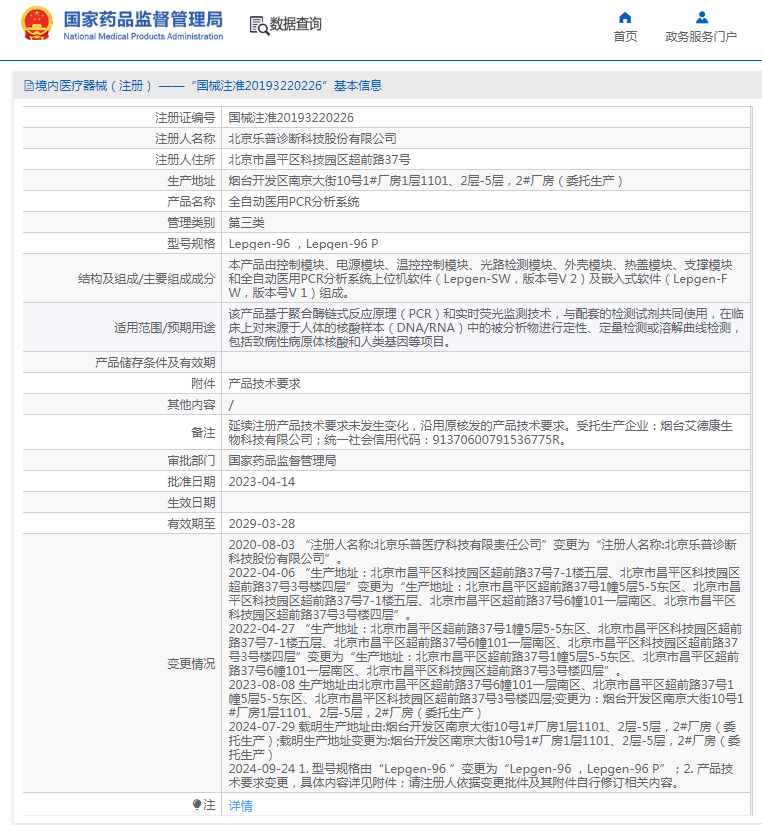Click the 产品储存条件及有效期 label
The width and height of the screenshot is (762, 825).
pos(155,363)
